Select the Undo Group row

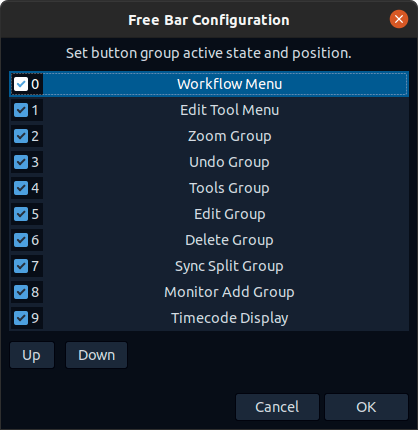tap(209, 162)
